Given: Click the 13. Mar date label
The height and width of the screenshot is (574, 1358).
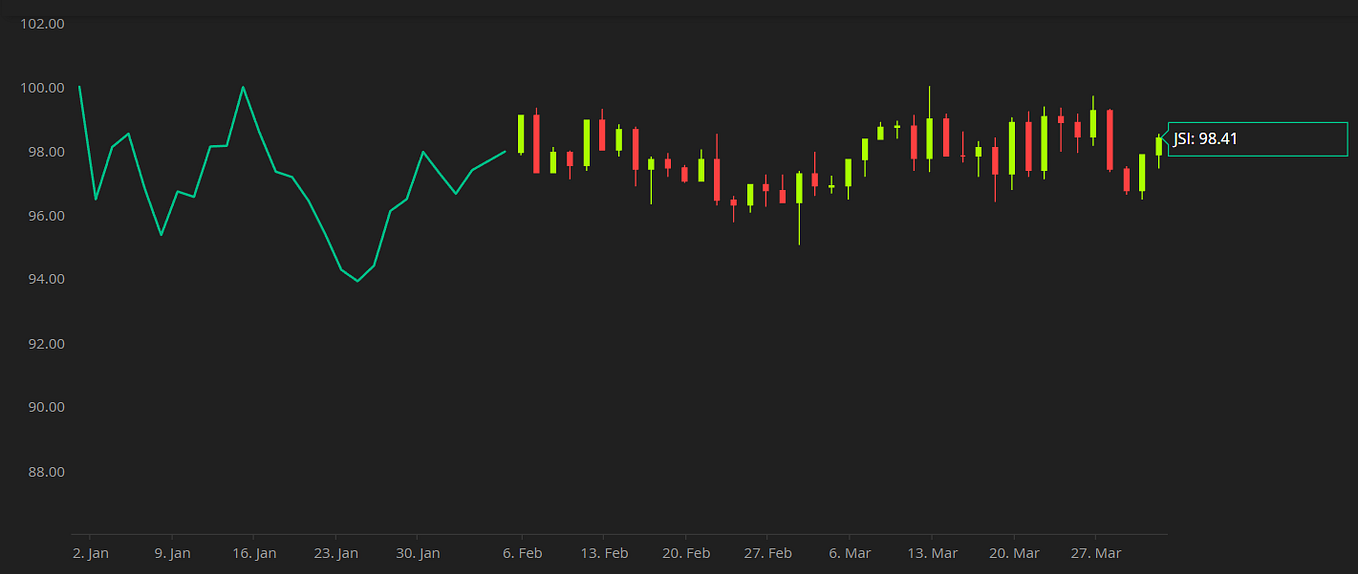Looking at the screenshot, I should [932, 553].
